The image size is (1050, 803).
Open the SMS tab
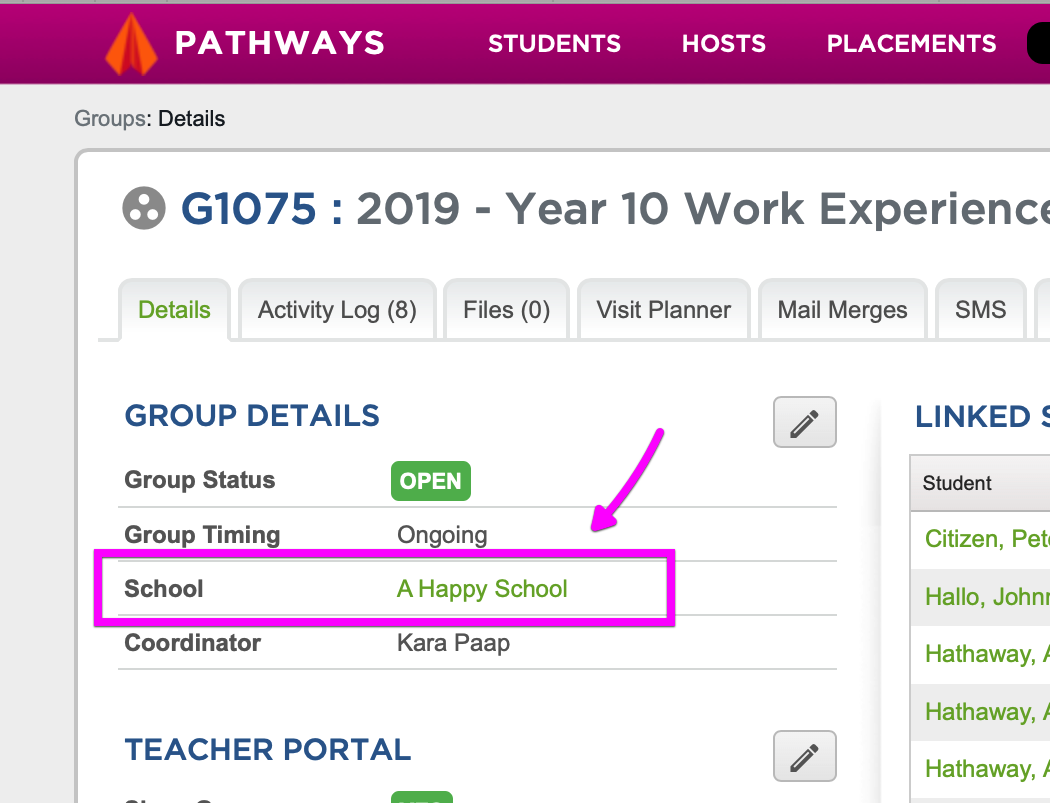(980, 310)
